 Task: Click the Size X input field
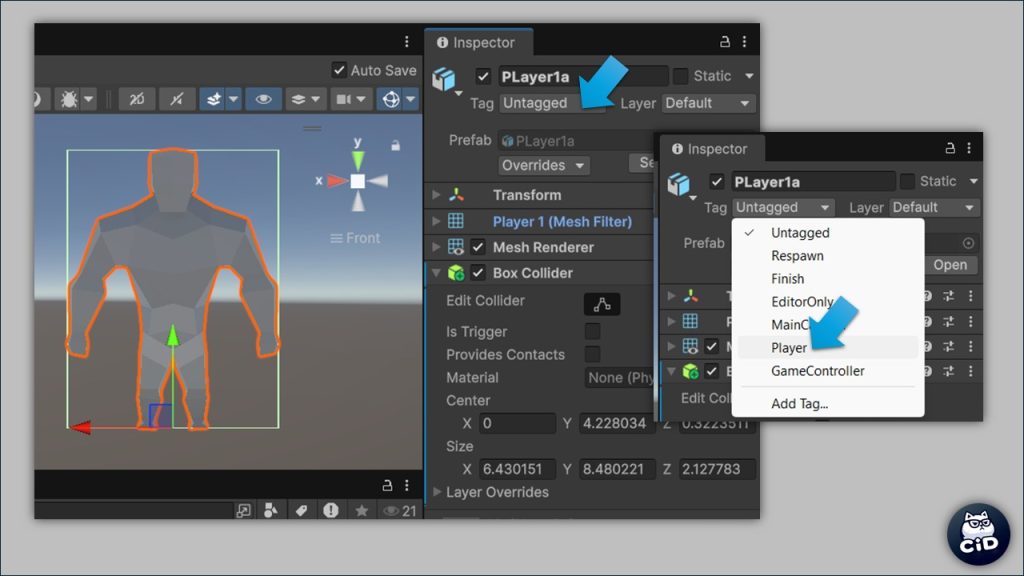(x=516, y=469)
